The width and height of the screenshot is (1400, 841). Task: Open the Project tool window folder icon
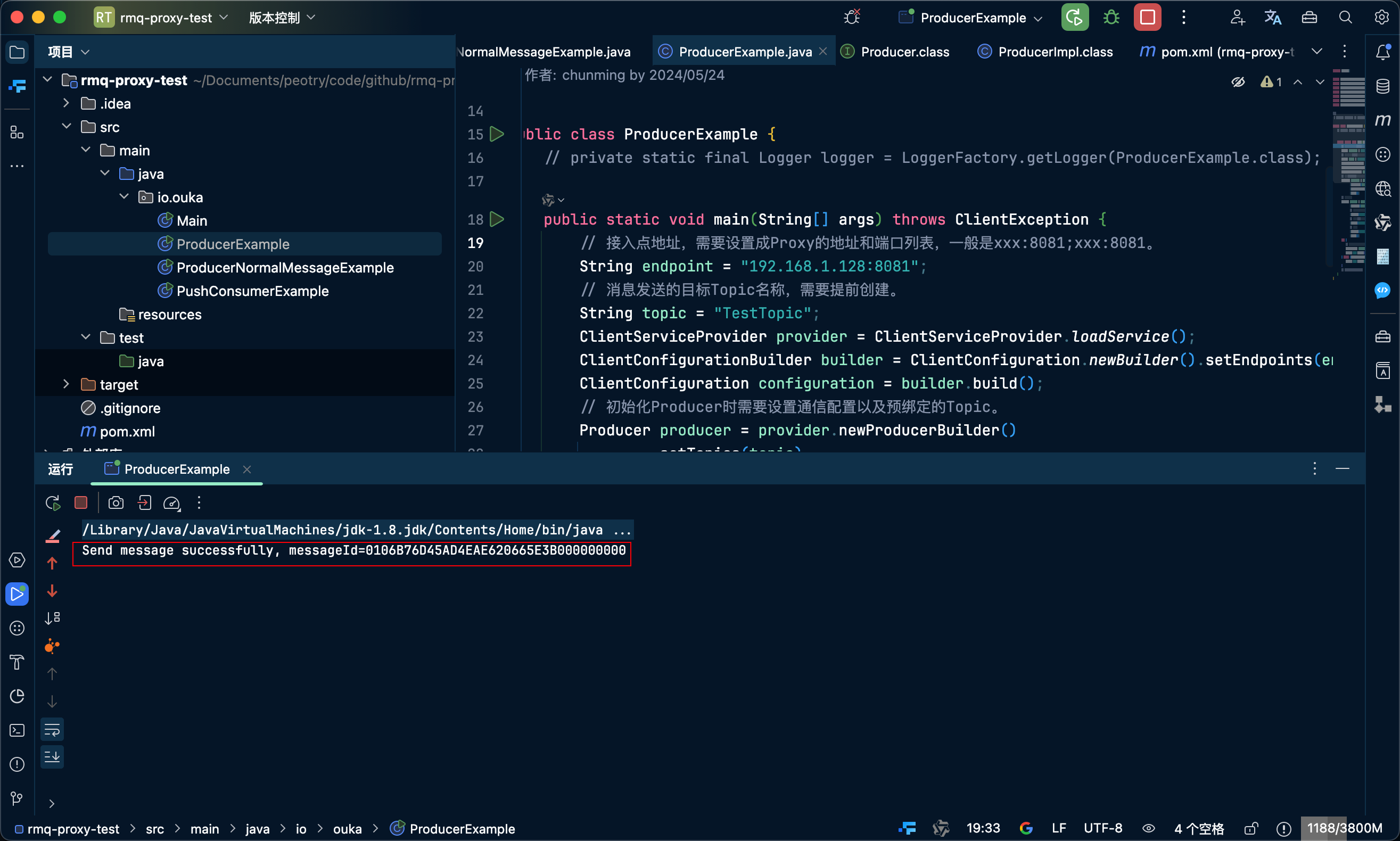(x=17, y=52)
